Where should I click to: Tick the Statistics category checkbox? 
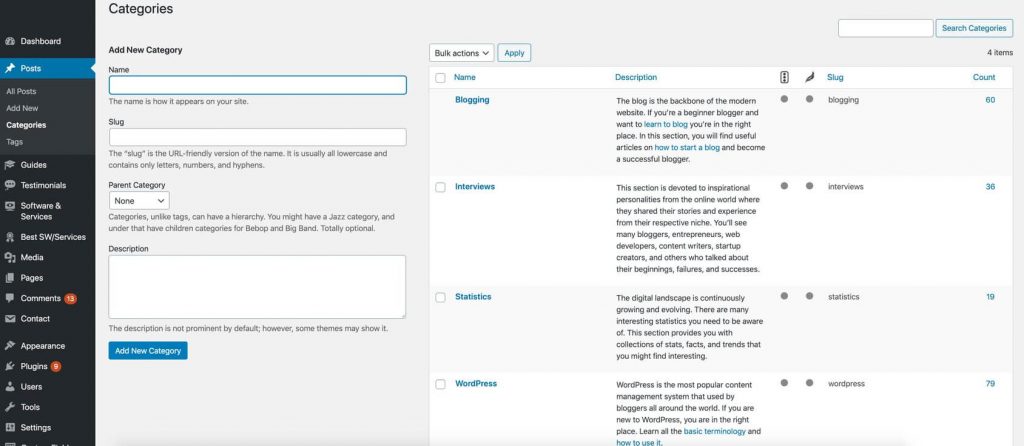tap(440, 297)
